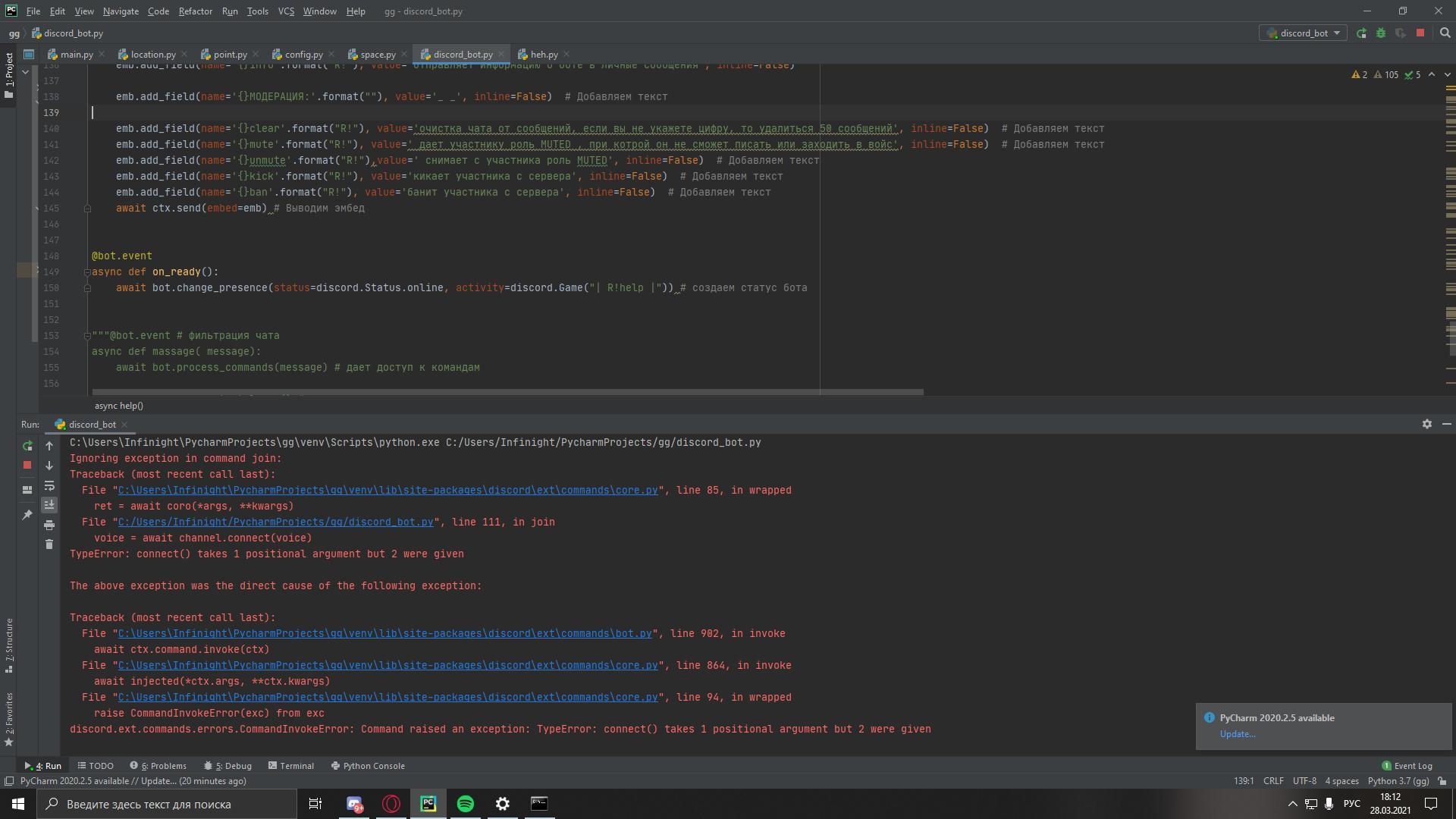Screen dimensions: 1456x819
Task: Collapse on_ready function fold marker
Action: click(x=87, y=272)
